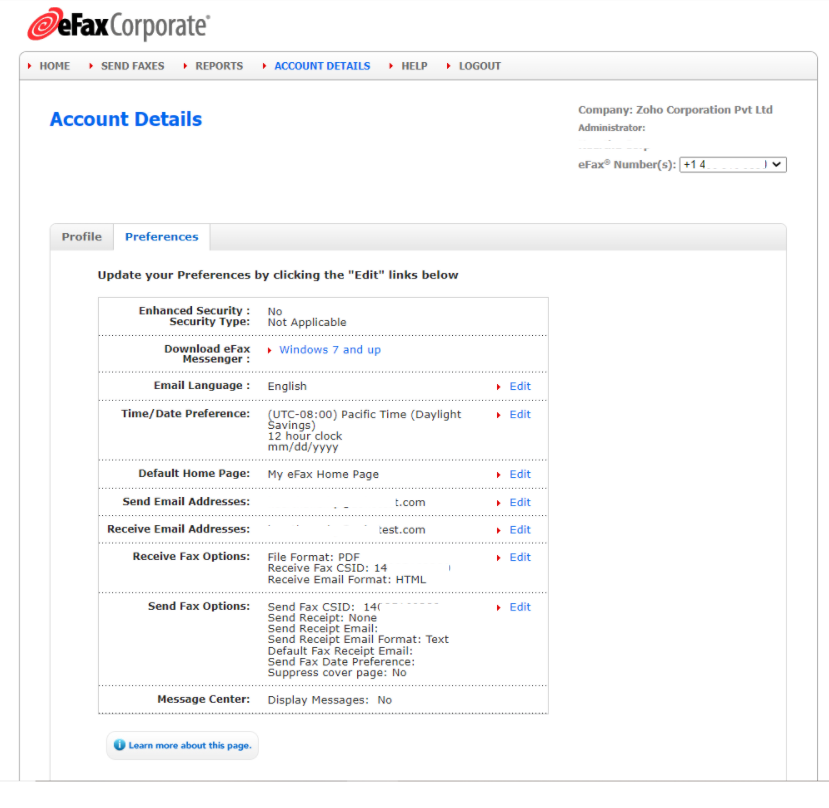This screenshot has height=808, width=829.
Task: Edit the Email Language setting
Action: (x=520, y=386)
